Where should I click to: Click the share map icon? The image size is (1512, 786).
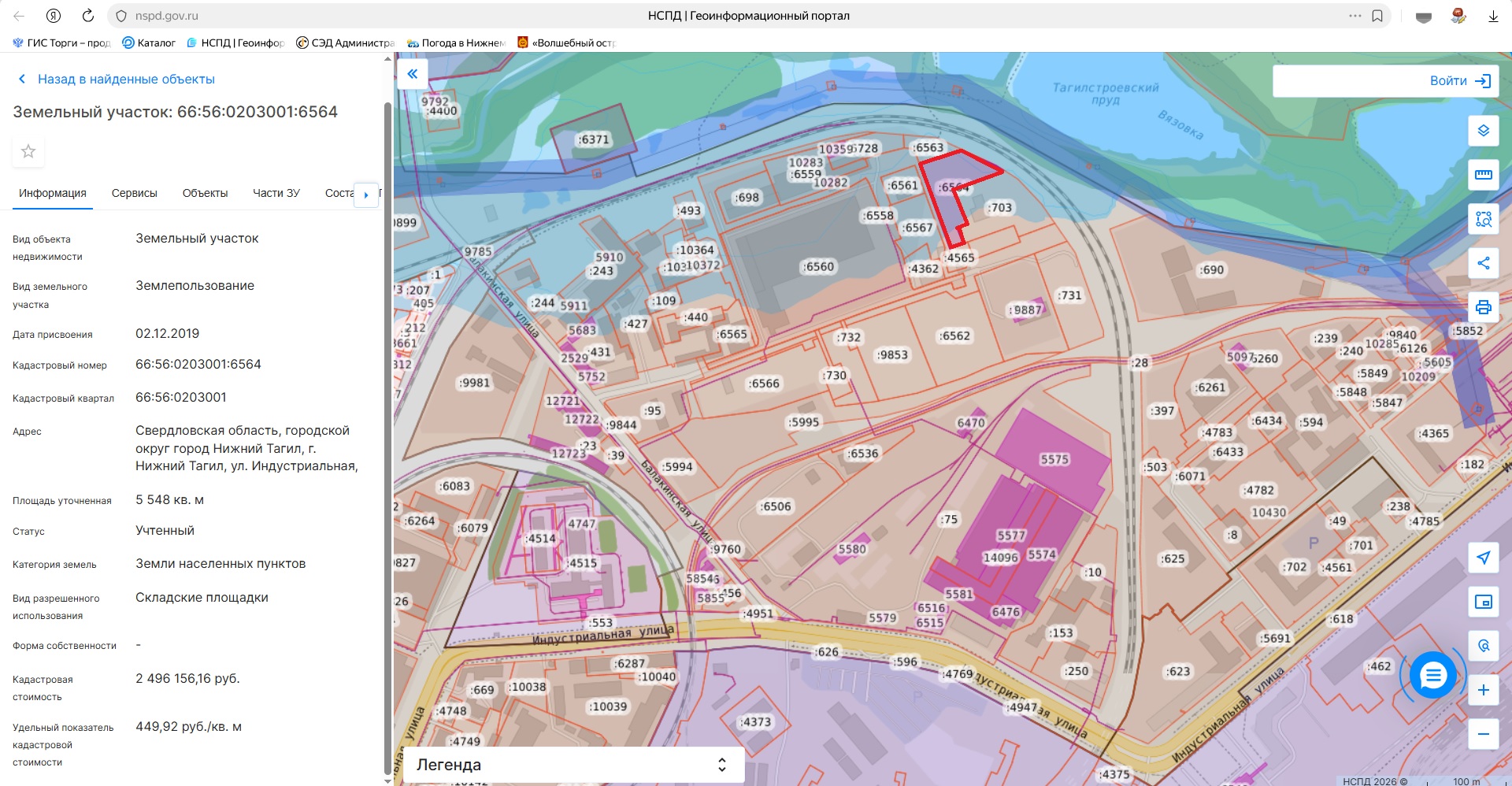(1483, 263)
